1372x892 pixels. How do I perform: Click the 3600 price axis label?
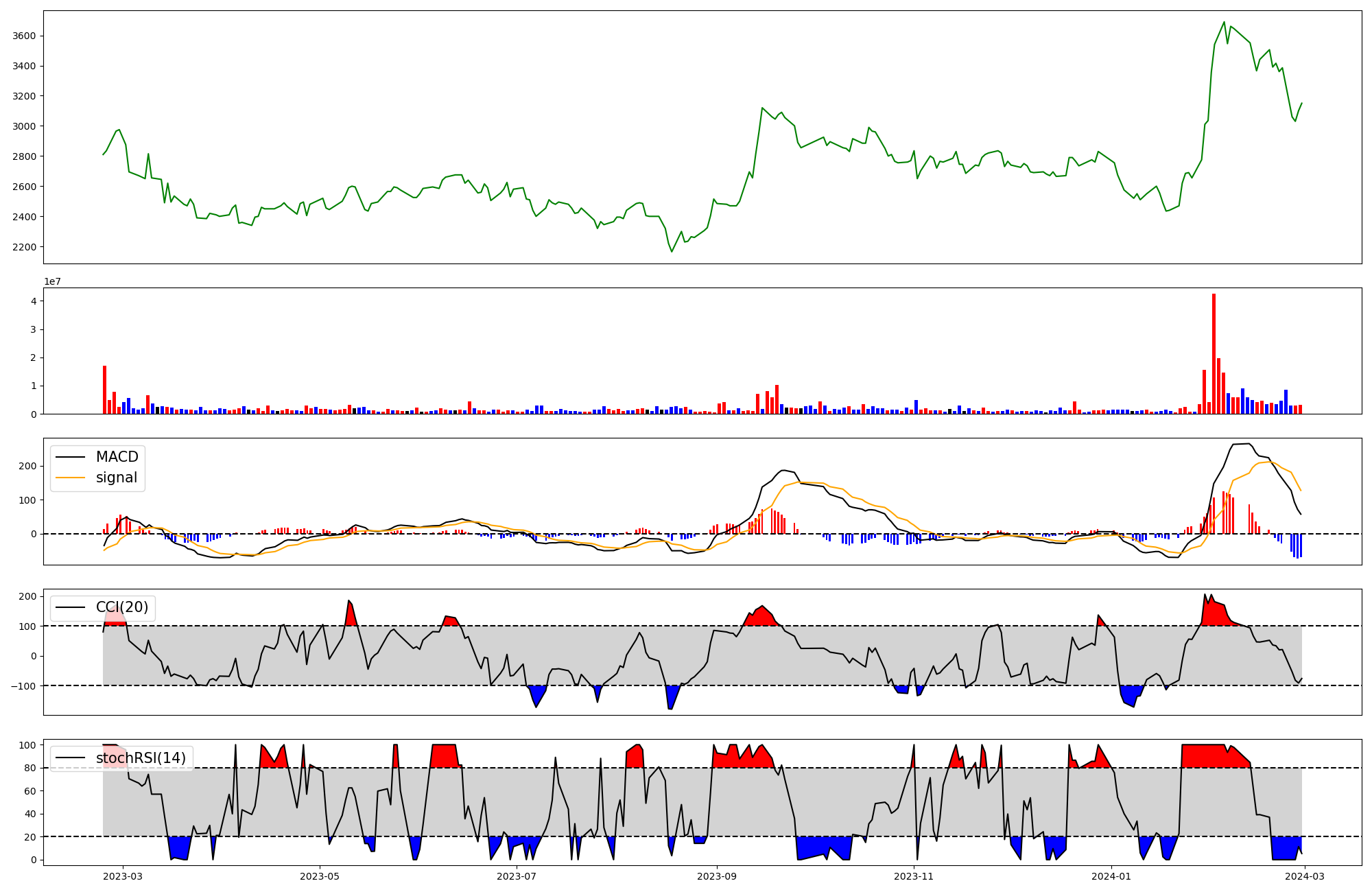pyautogui.click(x=25, y=36)
